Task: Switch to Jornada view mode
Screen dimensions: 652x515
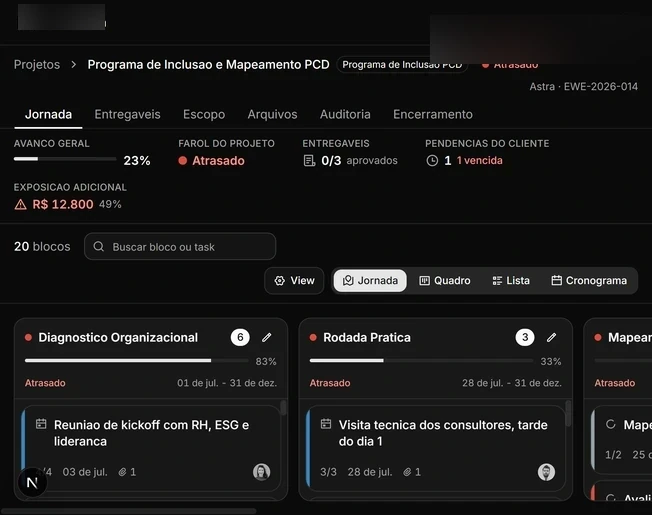Action: click(370, 281)
